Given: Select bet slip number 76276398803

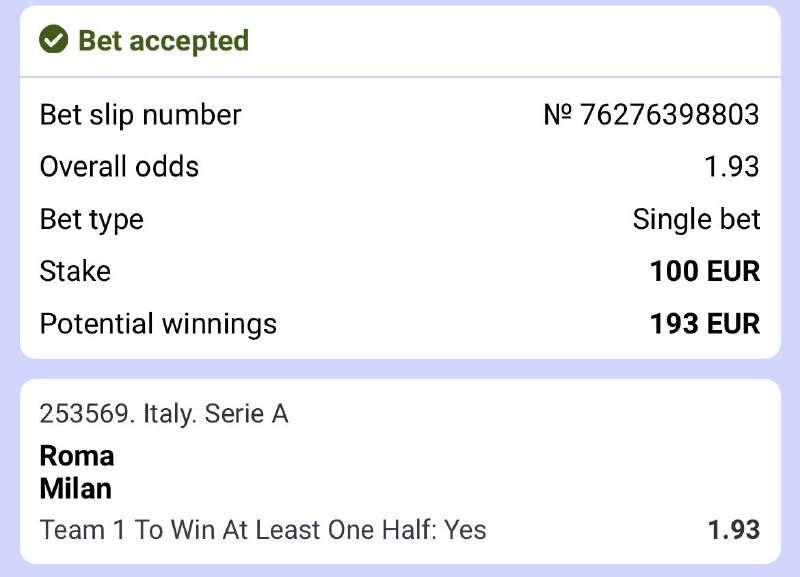Looking at the screenshot, I should click(x=669, y=115).
